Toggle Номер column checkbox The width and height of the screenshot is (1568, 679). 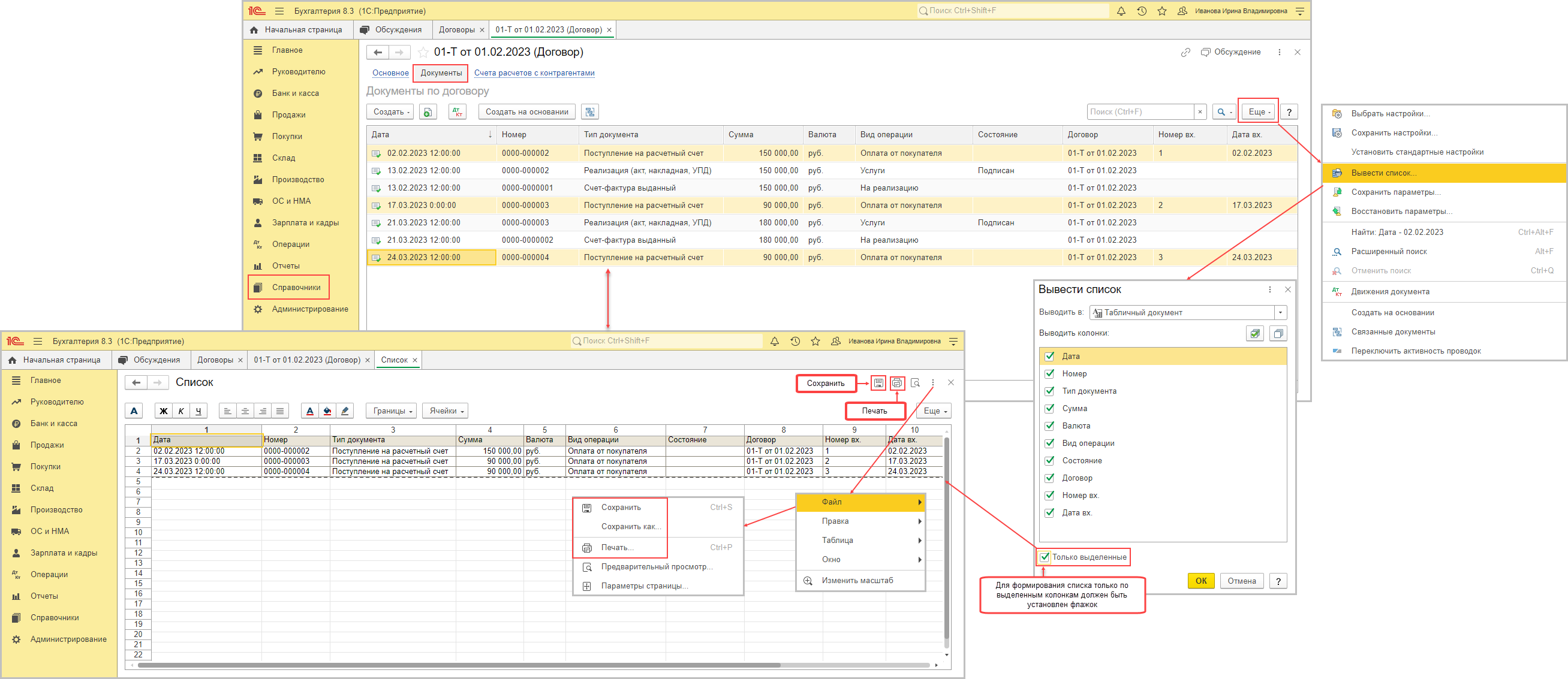(x=1049, y=373)
